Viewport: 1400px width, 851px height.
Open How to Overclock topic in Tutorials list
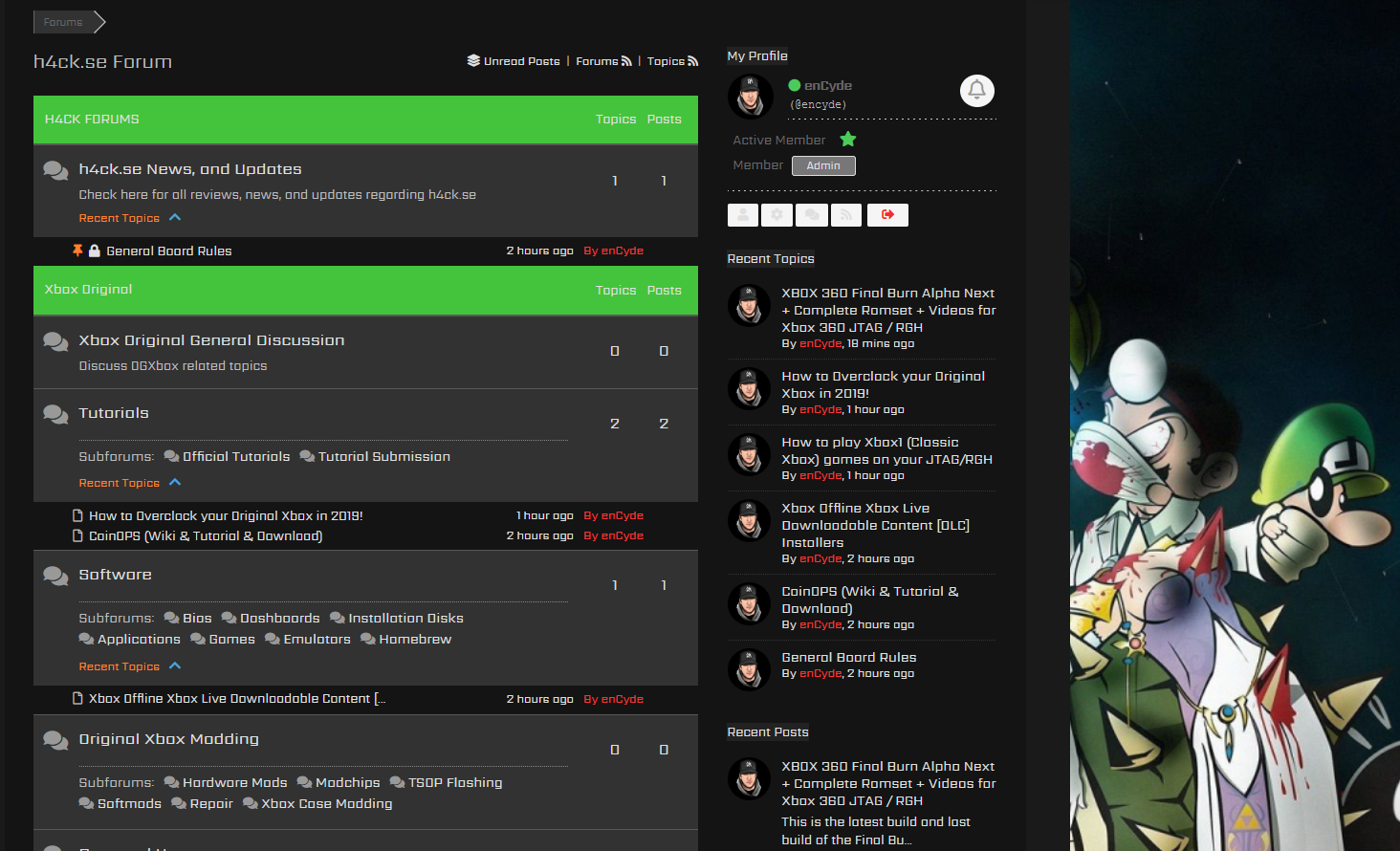tap(226, 515)
